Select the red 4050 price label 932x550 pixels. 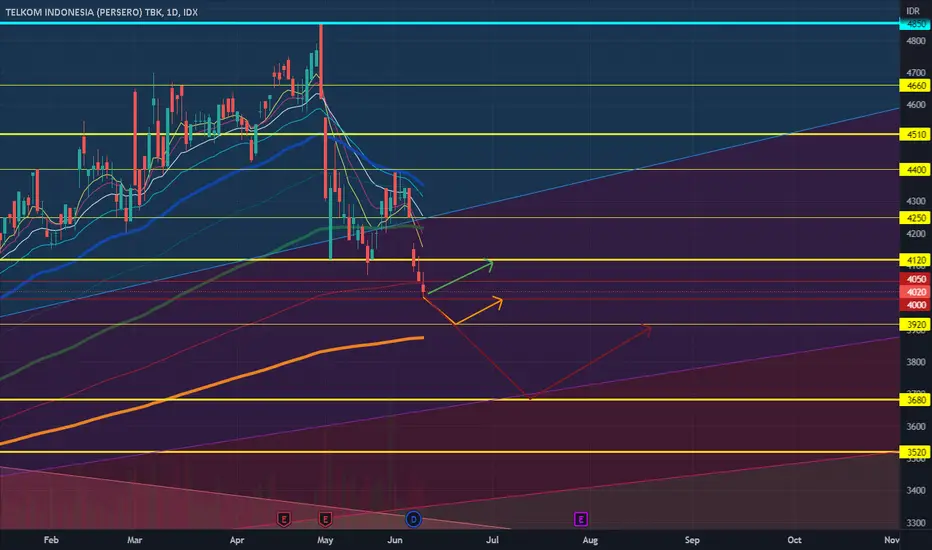click(915, 279)
